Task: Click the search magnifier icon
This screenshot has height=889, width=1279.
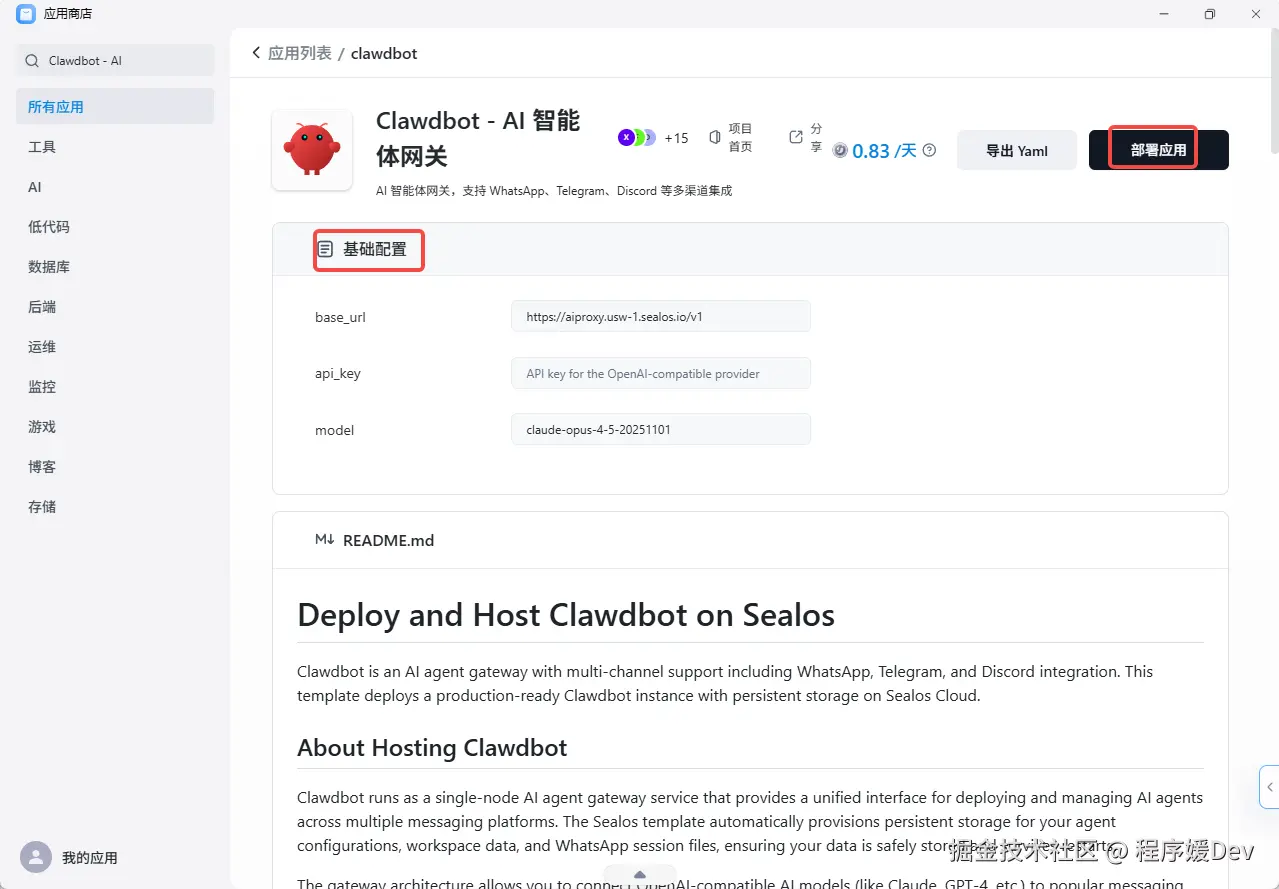Action: (33, 61)
